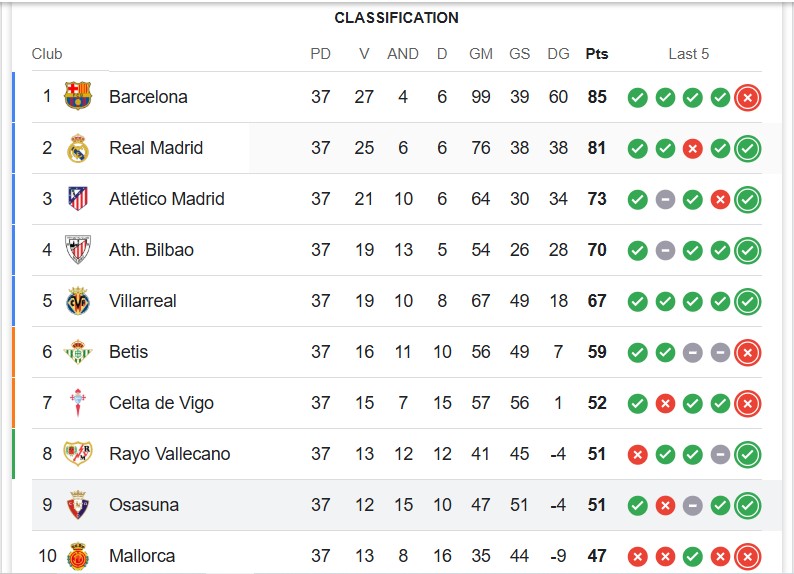This screenshot has height=574, width=794.
Task: Click the Atlético Madrid crest icon
Action: (x=77, y=198)
